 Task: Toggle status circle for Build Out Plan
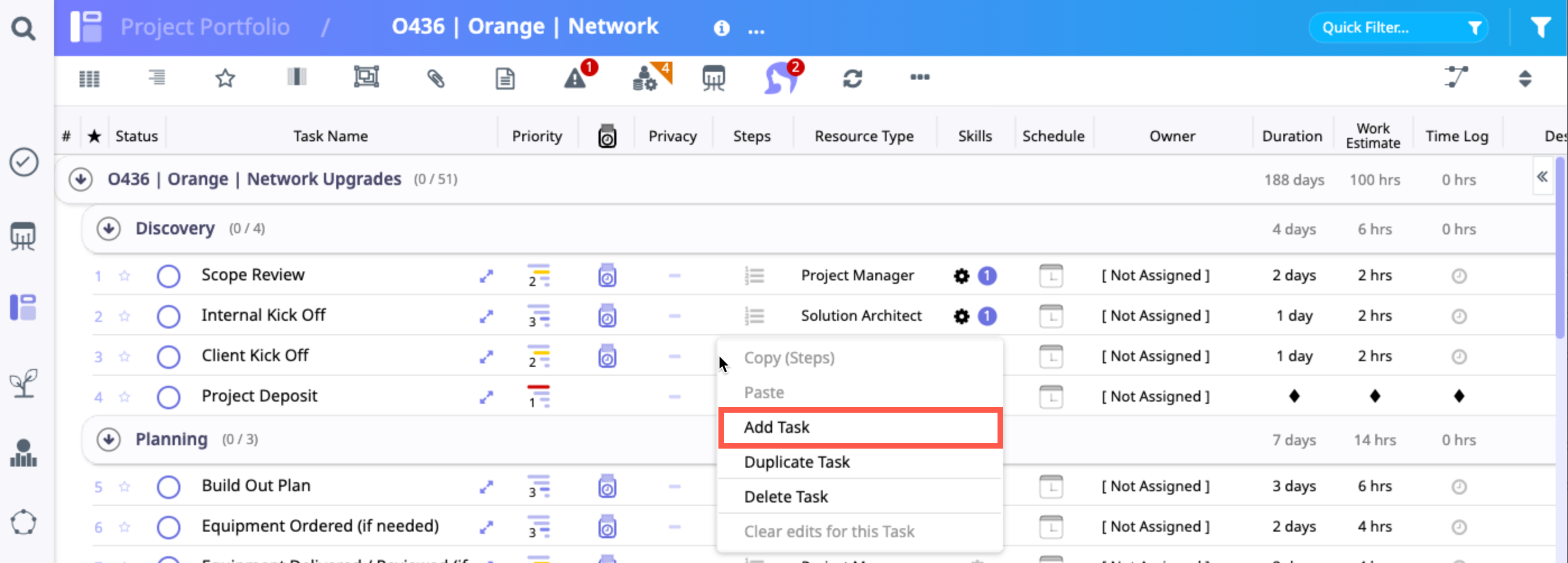pos(169,487)
